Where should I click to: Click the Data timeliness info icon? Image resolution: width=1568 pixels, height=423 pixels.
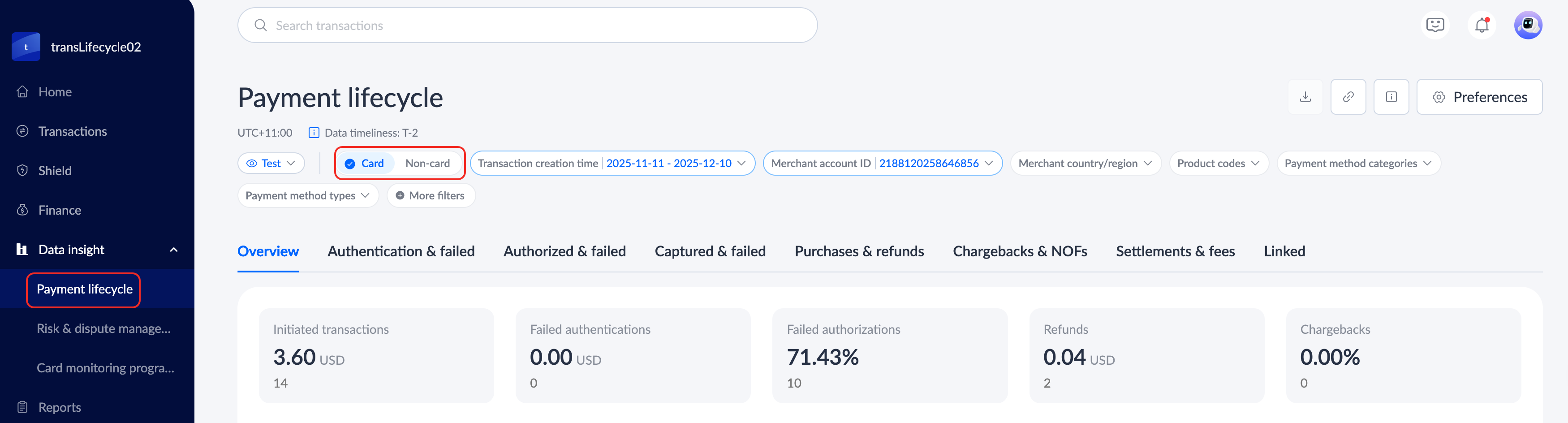pos(314,133)
